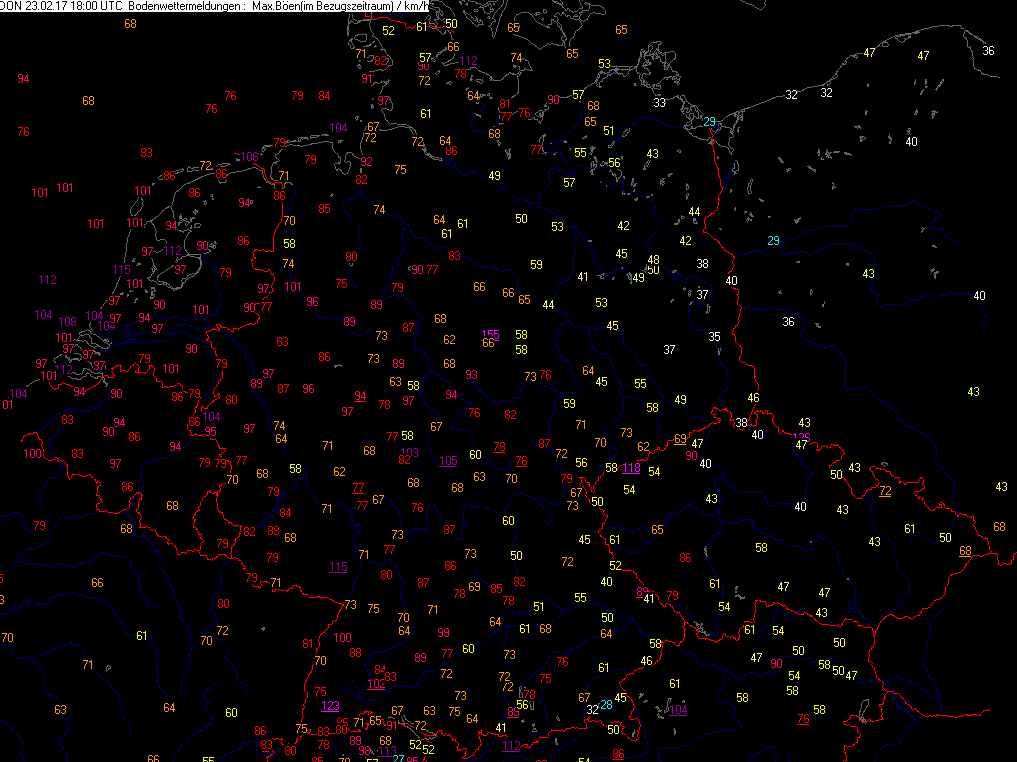Click the white 33 gust value

(x=659, y=103)
